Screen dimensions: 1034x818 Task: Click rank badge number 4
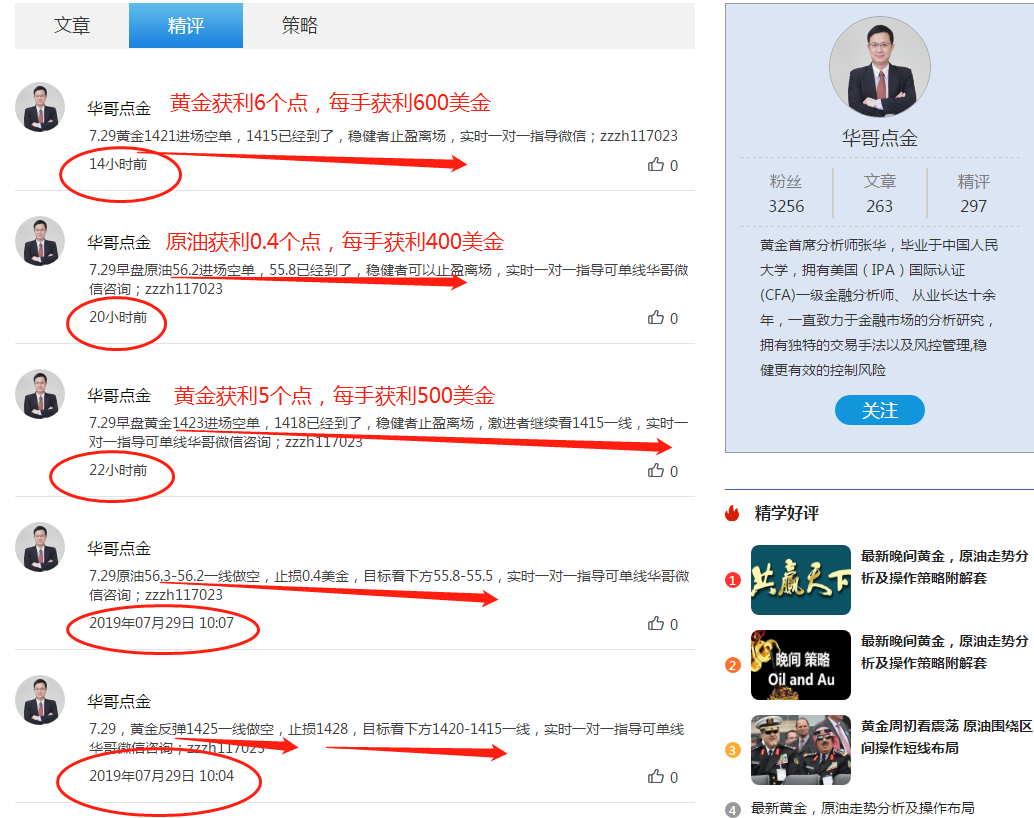733,809
